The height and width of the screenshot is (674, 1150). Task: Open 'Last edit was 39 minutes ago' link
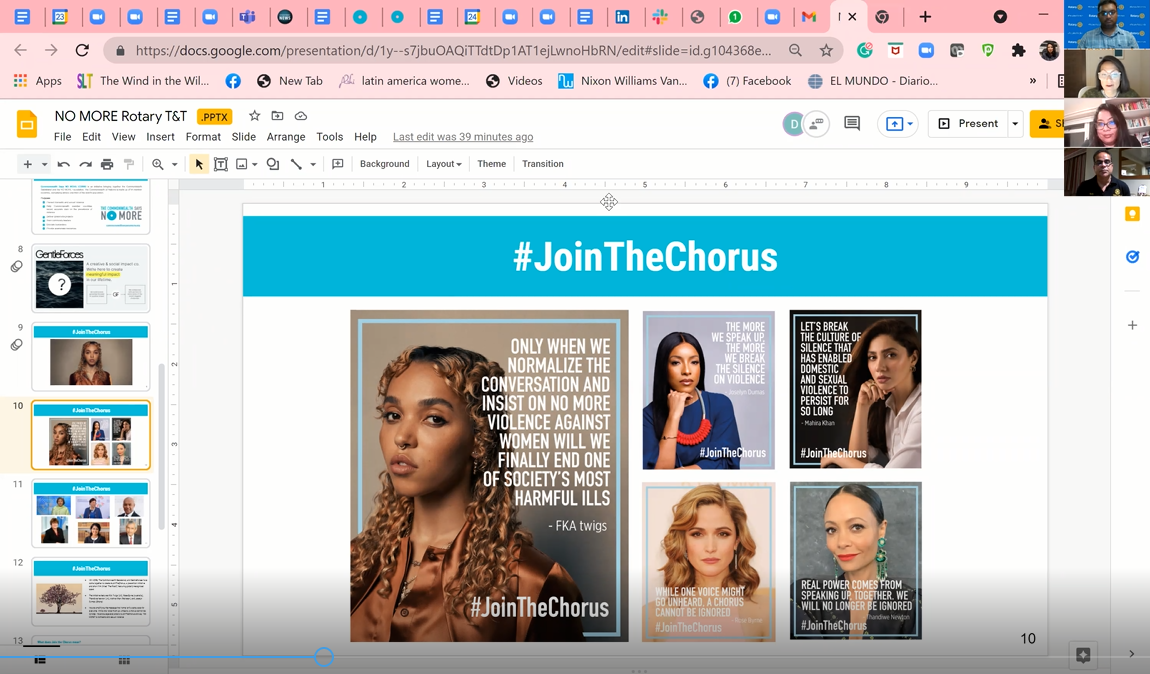462,137
